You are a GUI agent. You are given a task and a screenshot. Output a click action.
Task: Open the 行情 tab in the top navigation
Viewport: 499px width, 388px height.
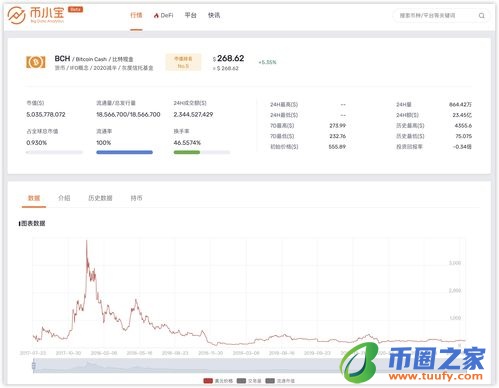point(136,15)
